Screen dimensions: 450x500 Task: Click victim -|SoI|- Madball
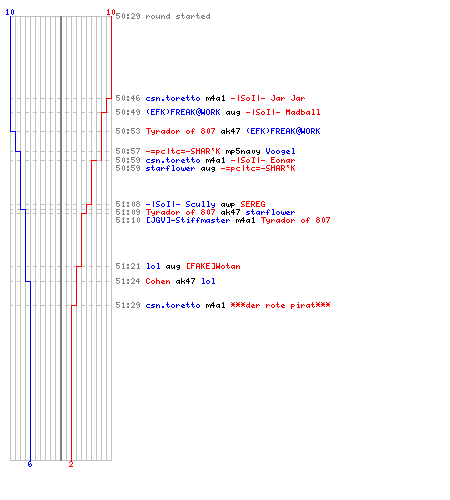283,112
